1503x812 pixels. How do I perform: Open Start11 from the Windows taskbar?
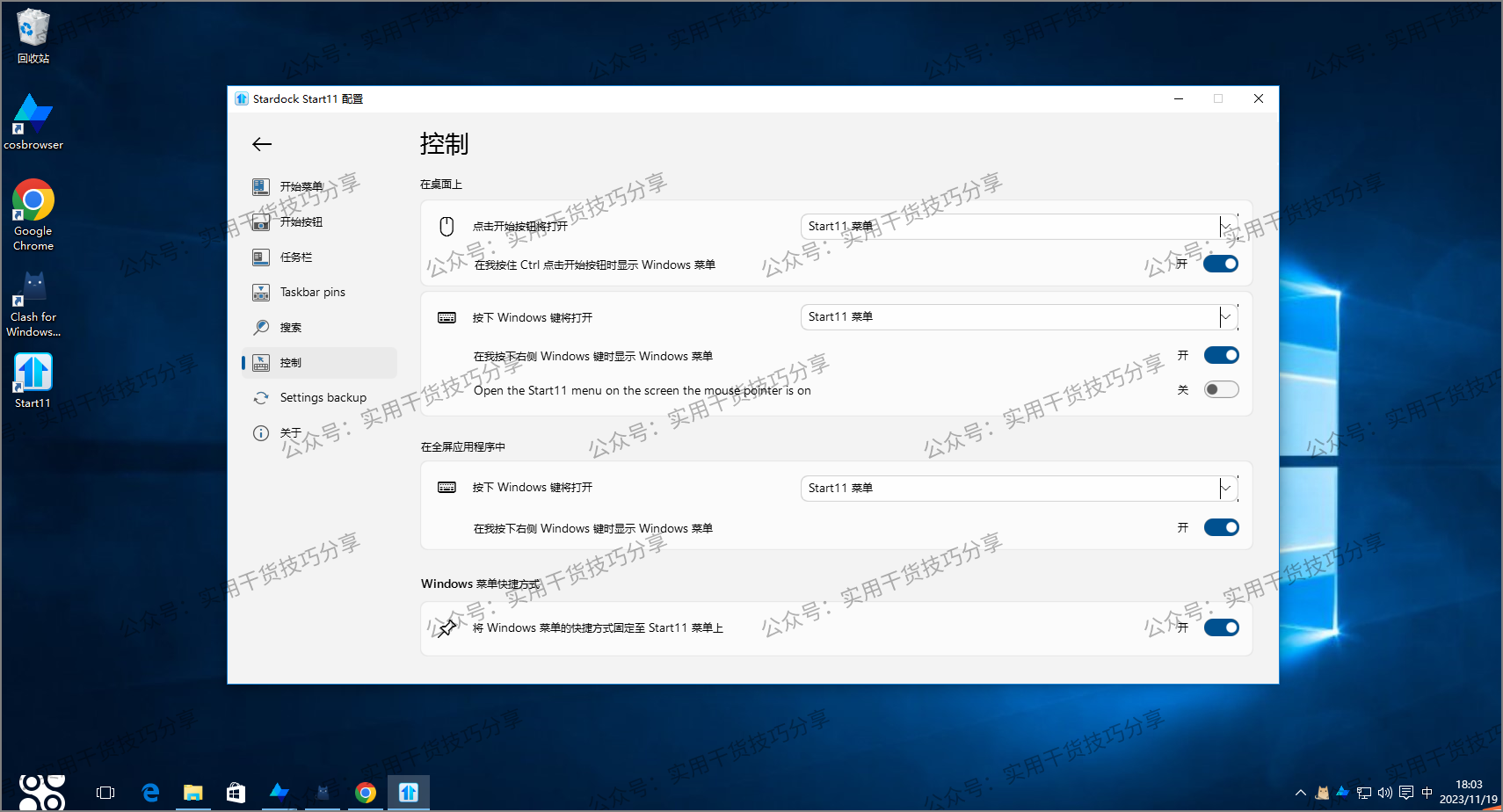pos(408,792)
